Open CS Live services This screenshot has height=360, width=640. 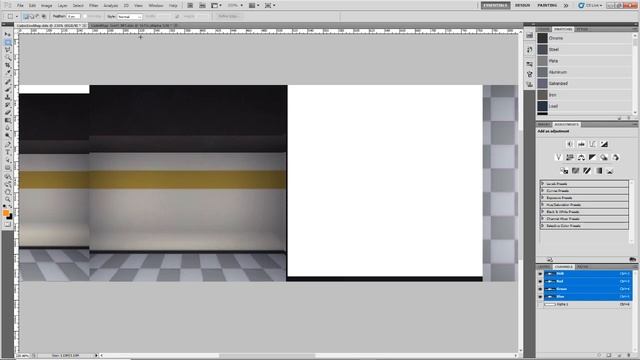point(590,5)
